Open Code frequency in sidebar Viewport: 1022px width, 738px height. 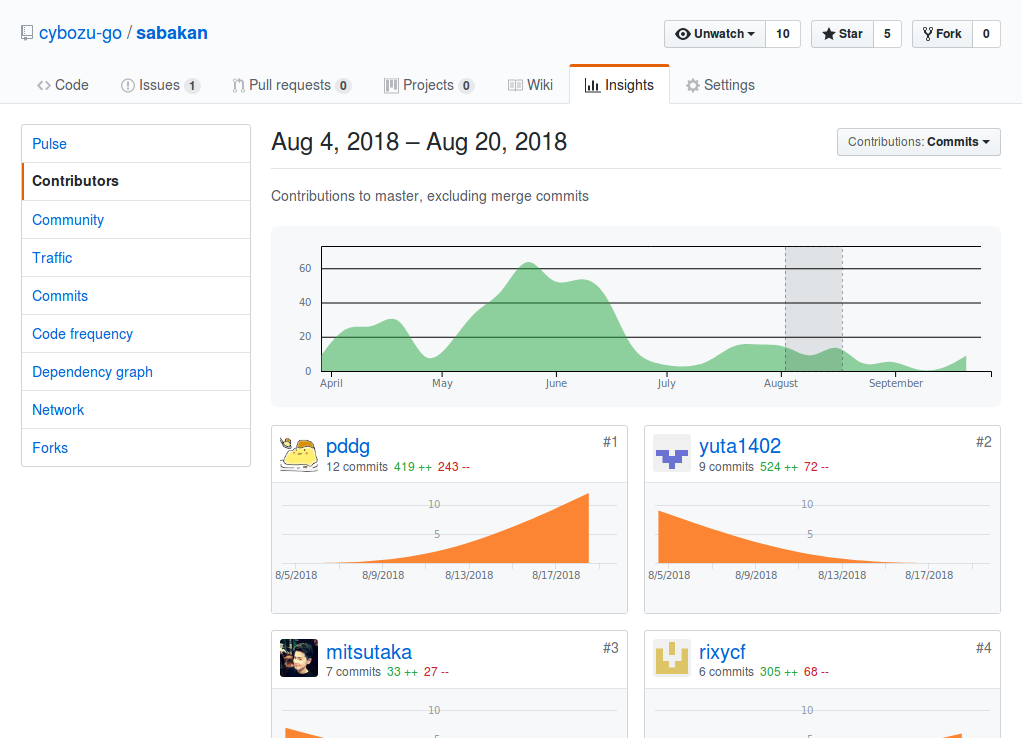[136, 334]
